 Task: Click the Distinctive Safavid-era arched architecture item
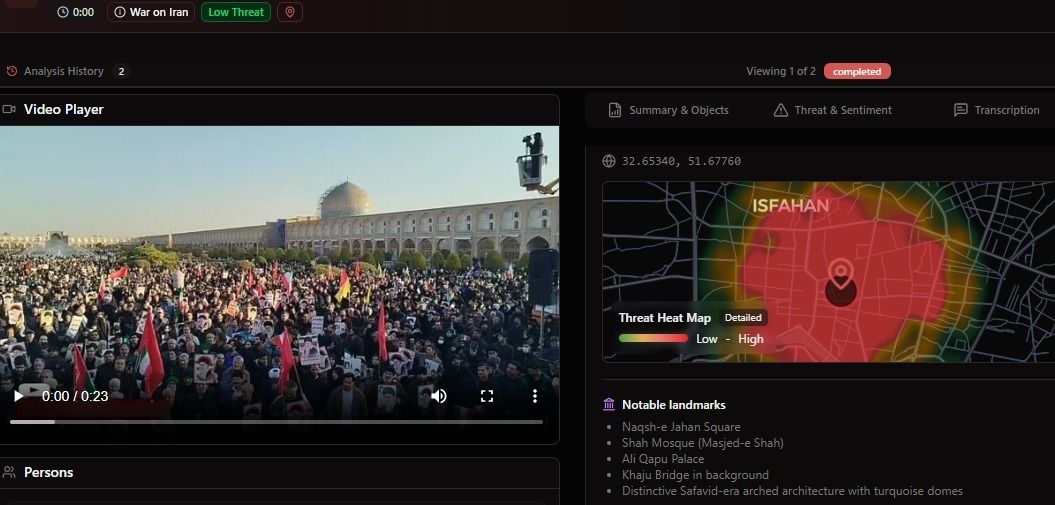pyautogui.click(x=792, y=492)
